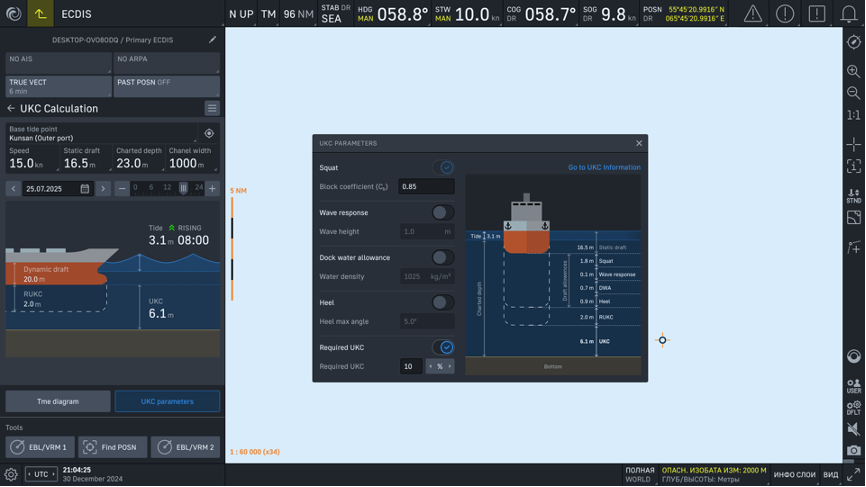Click the add-route icon in right sidebar
The image size is (866, 487).
(x=854, y=247)
